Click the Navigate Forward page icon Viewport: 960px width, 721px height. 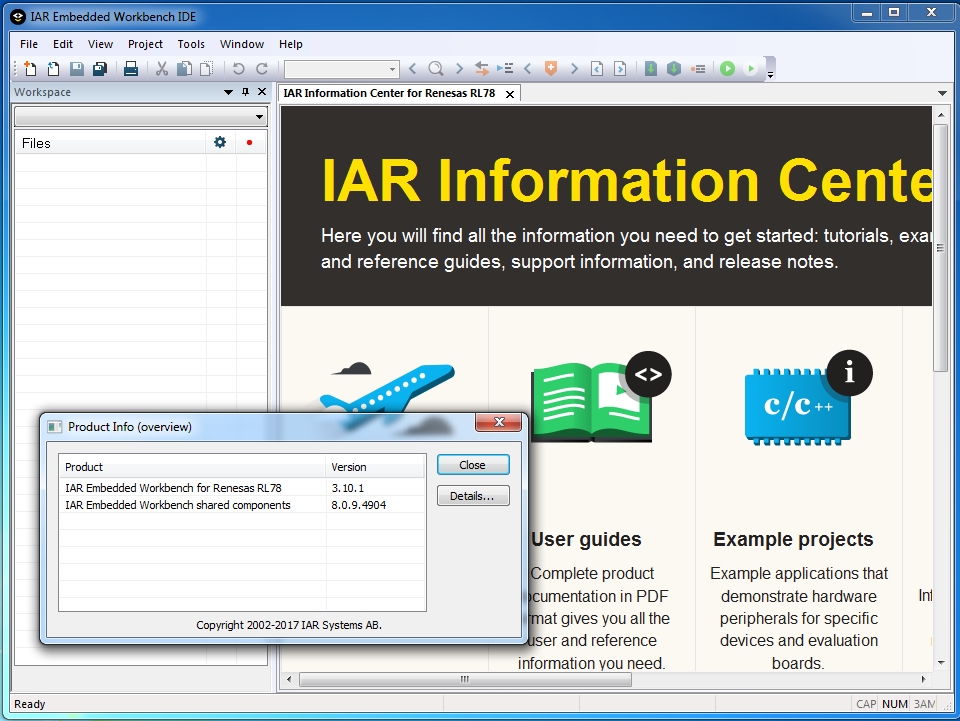pos(620,69)
